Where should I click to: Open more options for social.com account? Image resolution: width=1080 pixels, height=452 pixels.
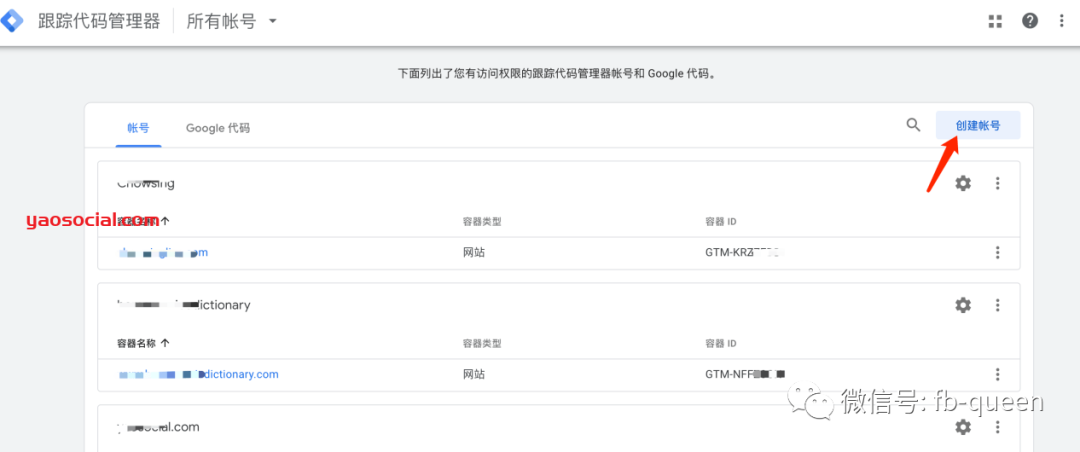[997, 427]
